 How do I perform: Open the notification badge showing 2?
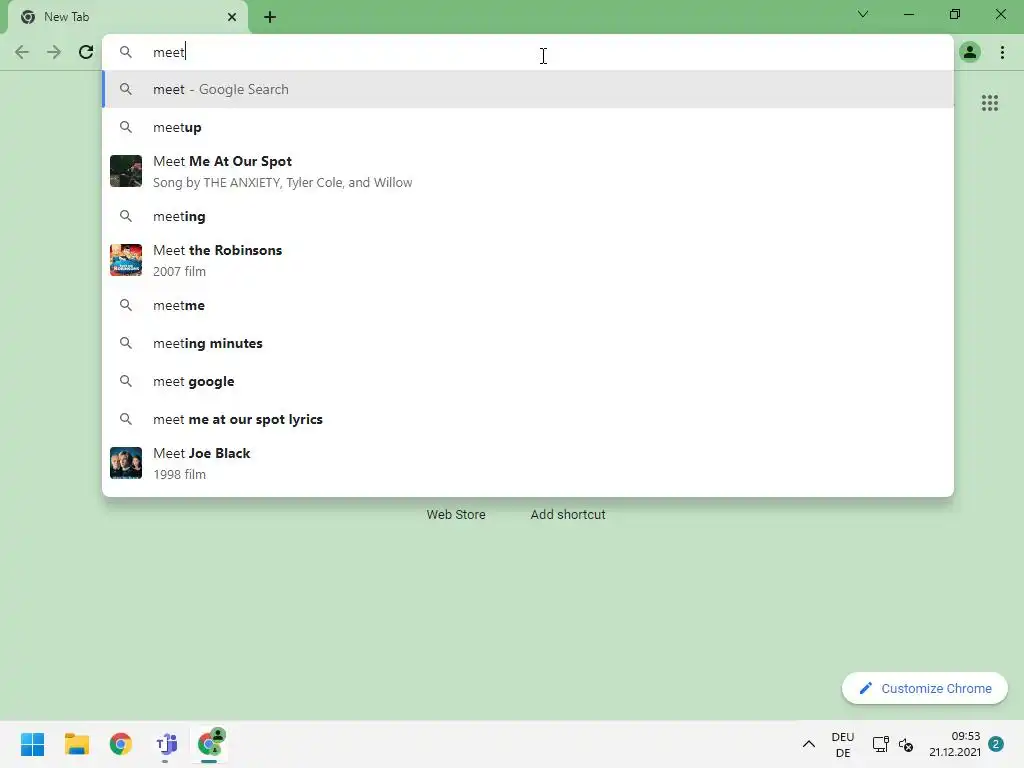coord(996,744)
